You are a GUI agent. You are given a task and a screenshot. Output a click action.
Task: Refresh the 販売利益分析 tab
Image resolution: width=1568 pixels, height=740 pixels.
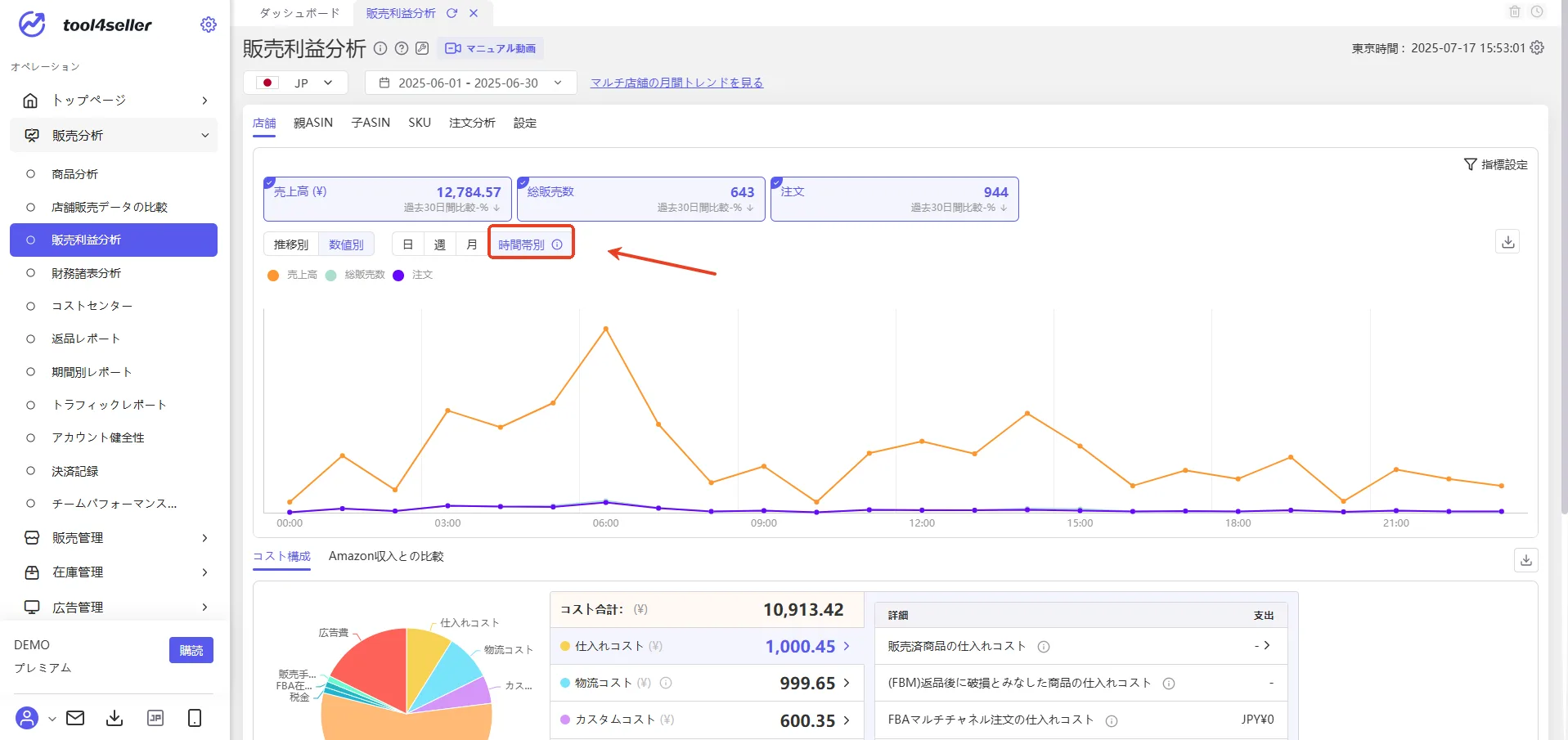pyautogui.click(x=452, y=13)
